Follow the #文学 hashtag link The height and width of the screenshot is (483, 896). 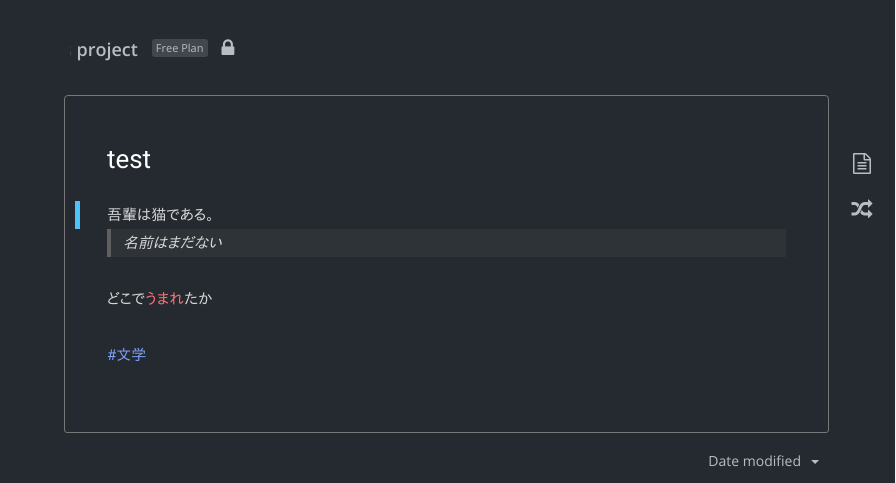[127, 354]
